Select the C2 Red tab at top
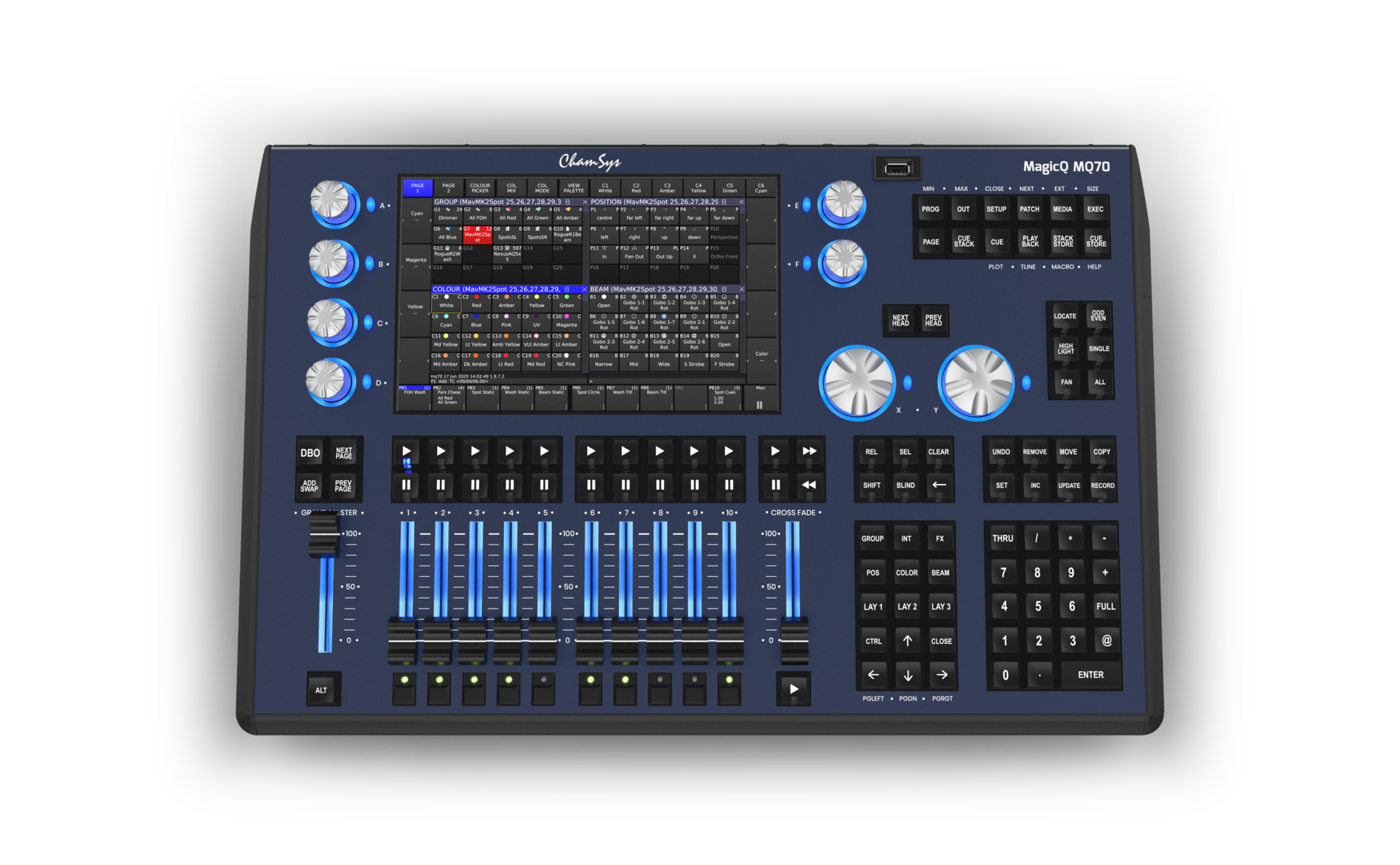 636,188
